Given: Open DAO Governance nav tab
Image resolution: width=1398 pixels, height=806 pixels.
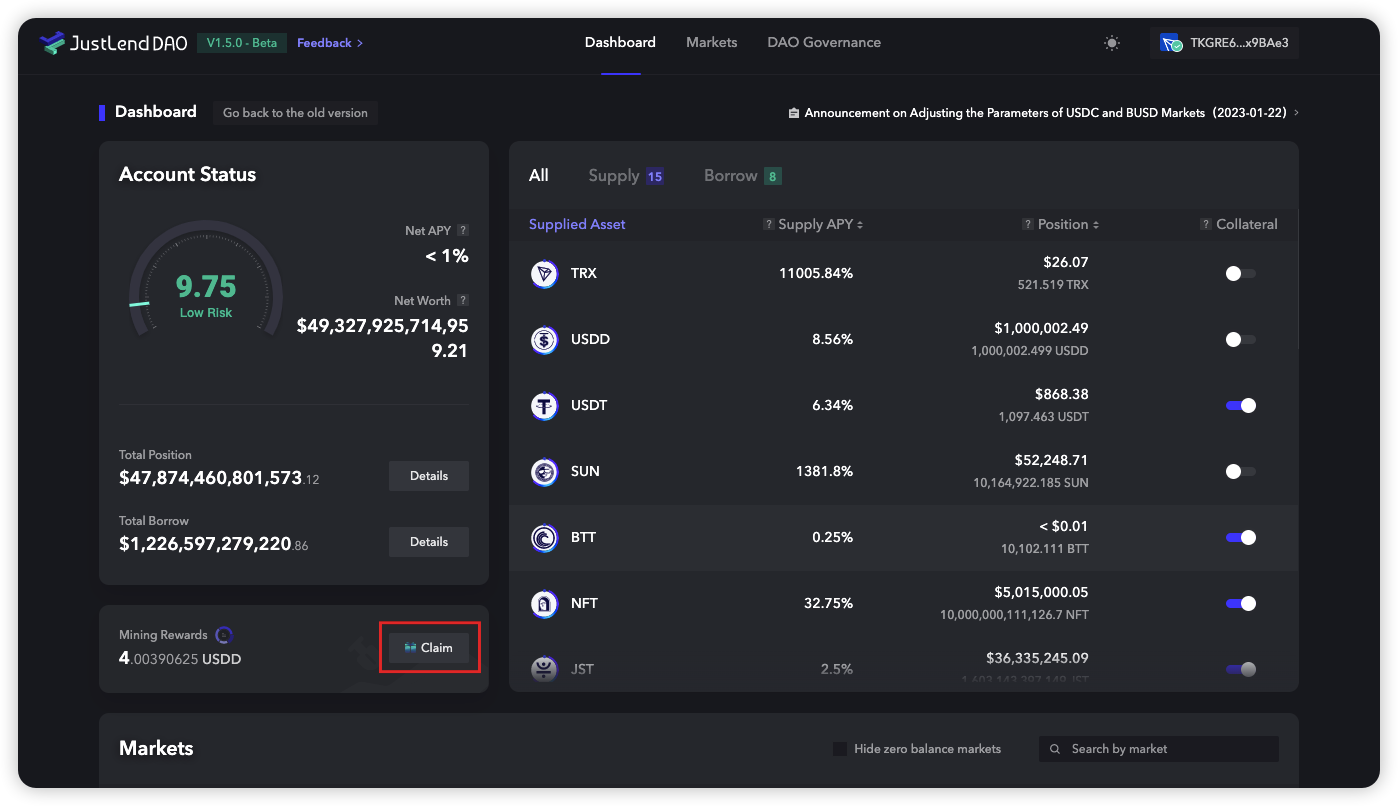Looking at the screenshot, I should pyautogui.click(x=824, y=42).
